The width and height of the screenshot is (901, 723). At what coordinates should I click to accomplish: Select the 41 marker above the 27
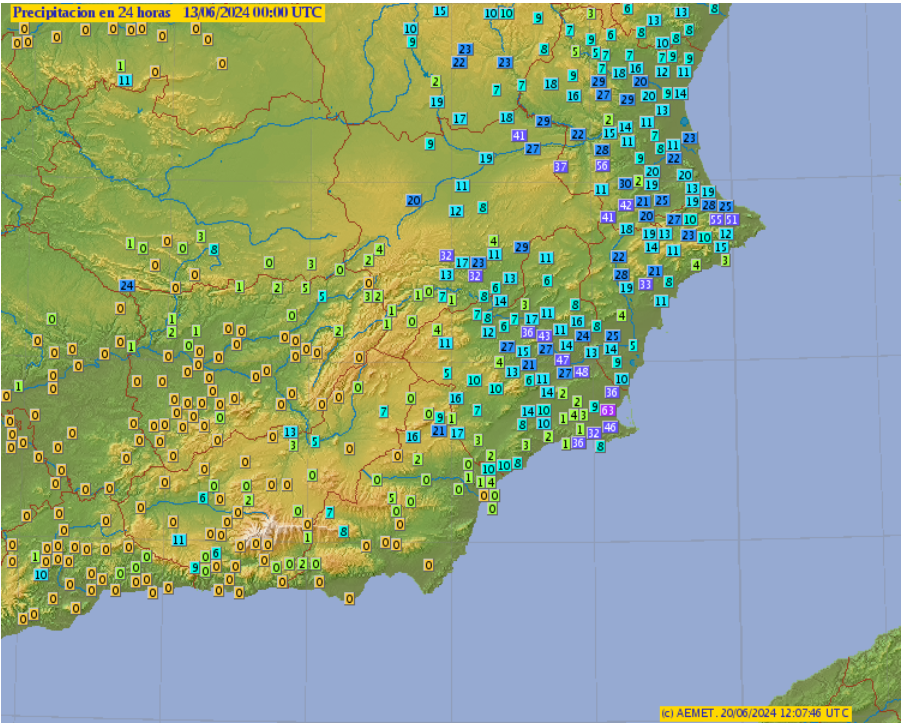click(519, 135)
